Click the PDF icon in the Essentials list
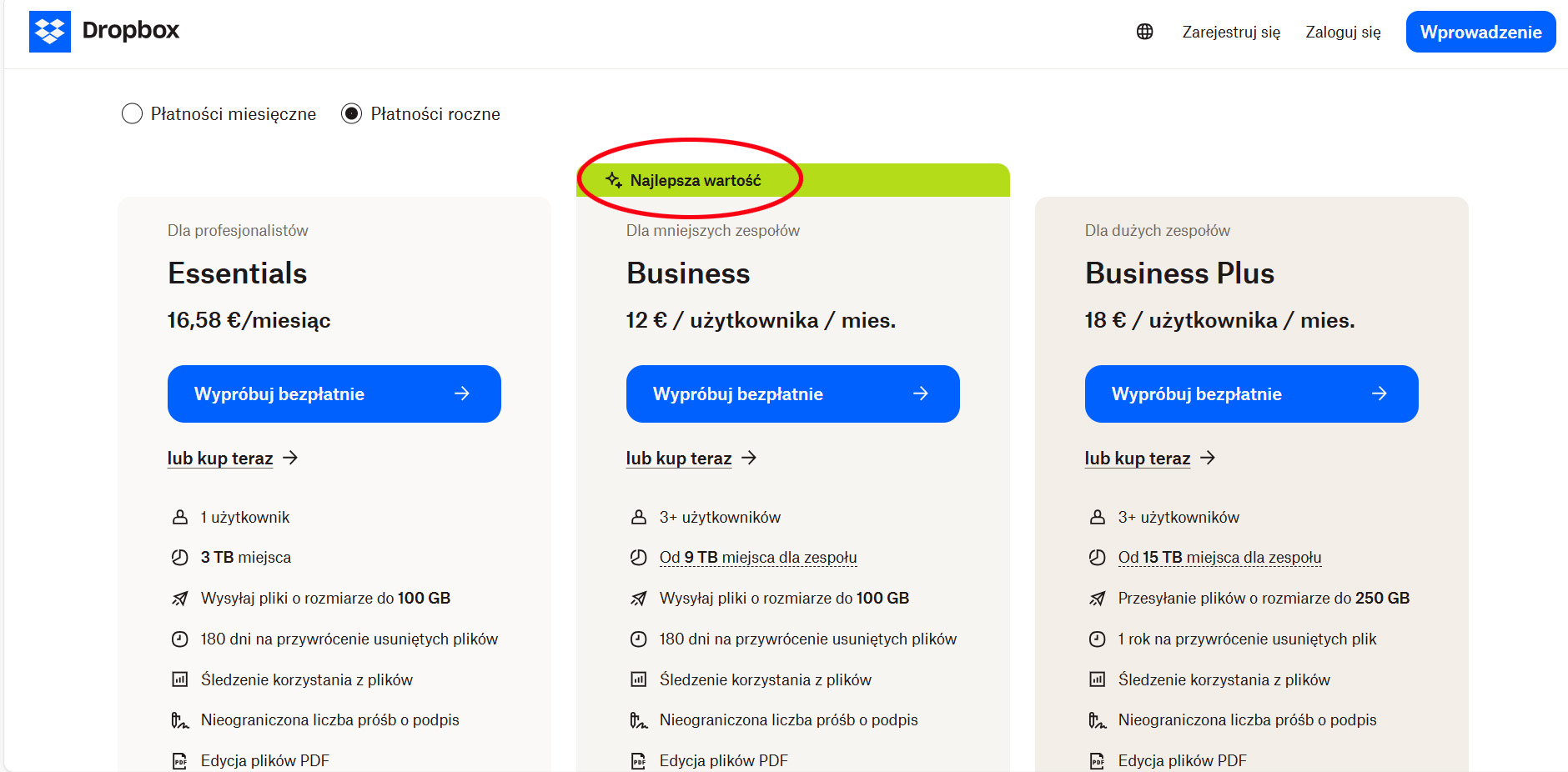This screenshot has width=1568, height=772. [180, 760]
